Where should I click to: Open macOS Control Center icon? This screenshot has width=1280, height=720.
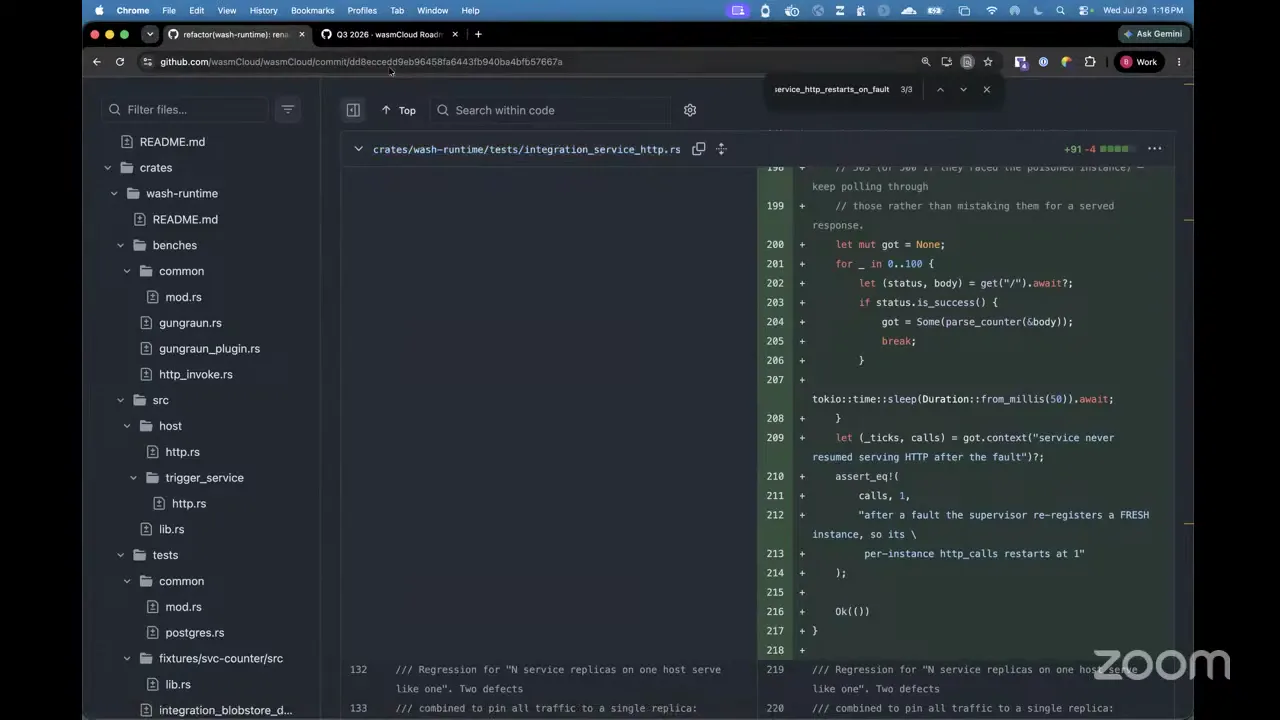[1083, 10]
